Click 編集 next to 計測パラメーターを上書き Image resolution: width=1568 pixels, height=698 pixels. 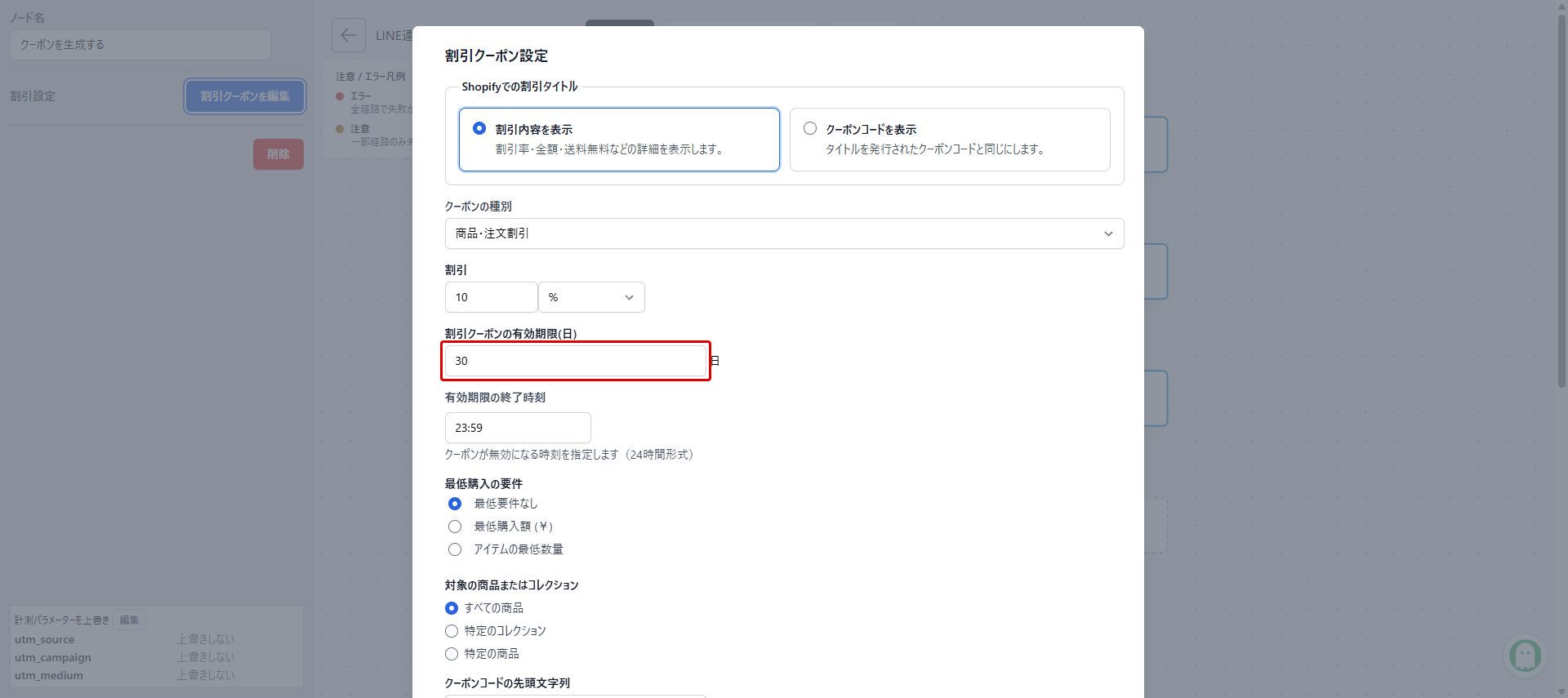129,620
